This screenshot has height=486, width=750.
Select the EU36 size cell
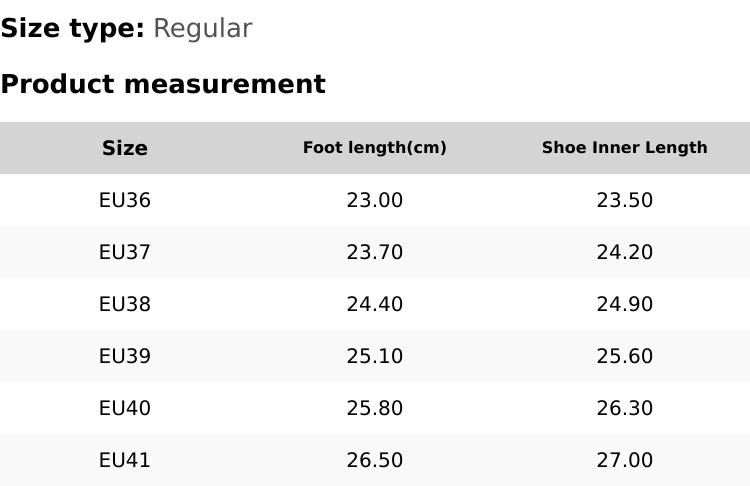[125, 200]
